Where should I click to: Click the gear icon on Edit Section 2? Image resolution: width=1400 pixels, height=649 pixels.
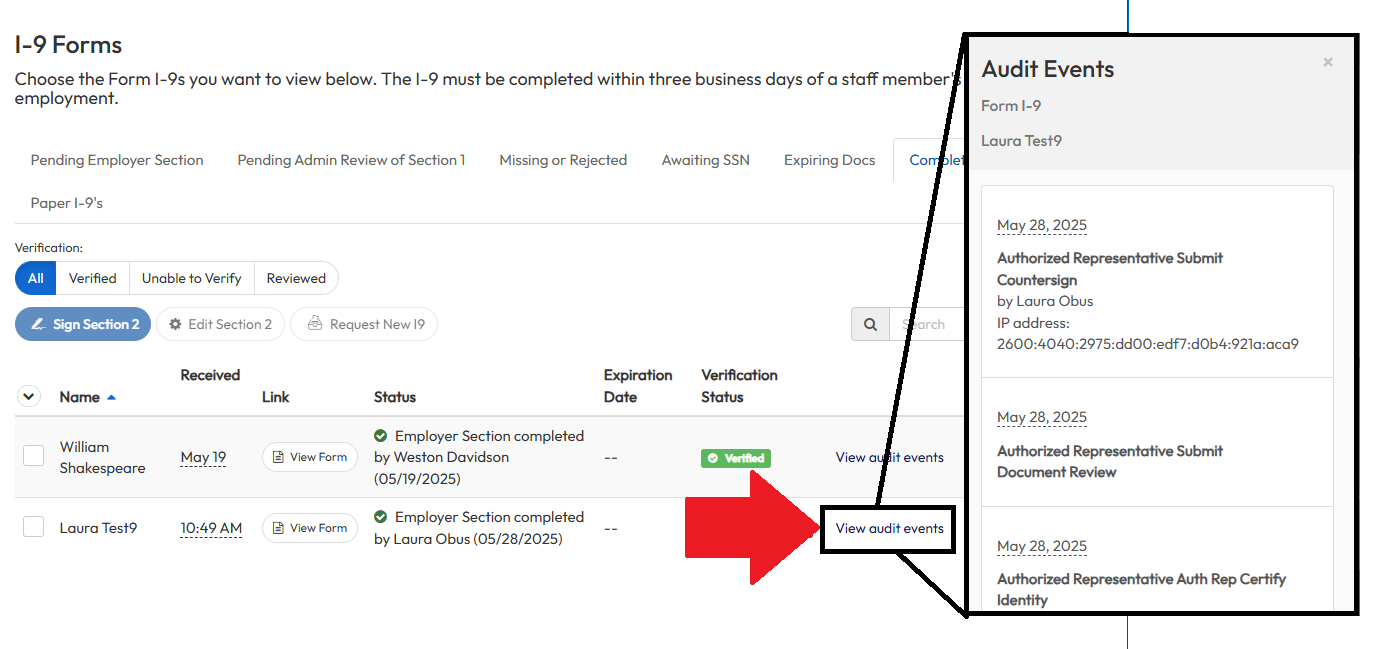pos(176,324)
